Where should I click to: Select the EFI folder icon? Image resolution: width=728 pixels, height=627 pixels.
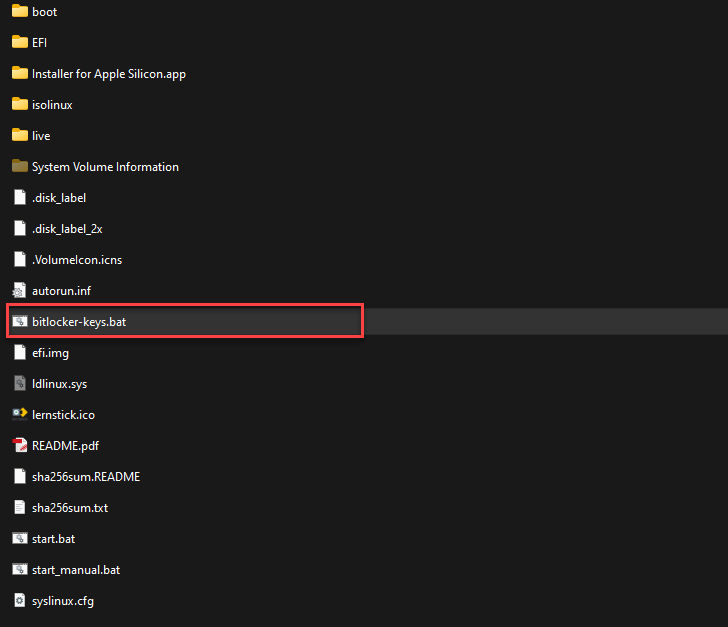pos(19,43)
